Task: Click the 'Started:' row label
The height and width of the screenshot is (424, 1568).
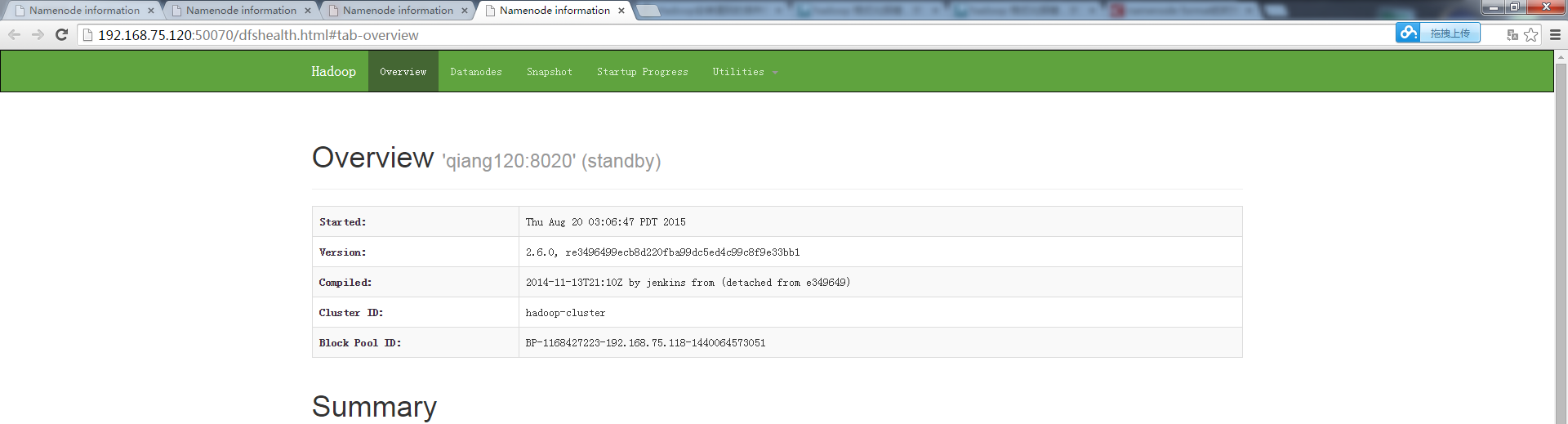Action: click(343, 222)
